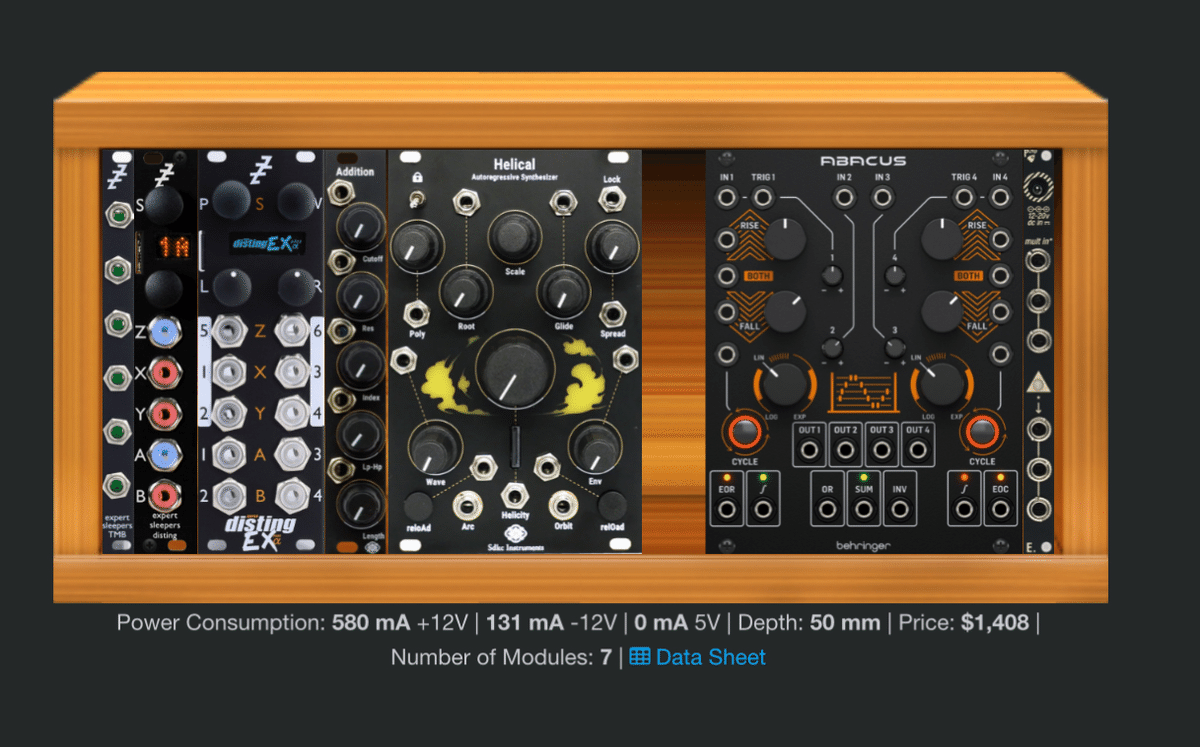This screenshot has height=747, width=1200.
Task: Click the DC power barrel connector
Action: 1037,189
